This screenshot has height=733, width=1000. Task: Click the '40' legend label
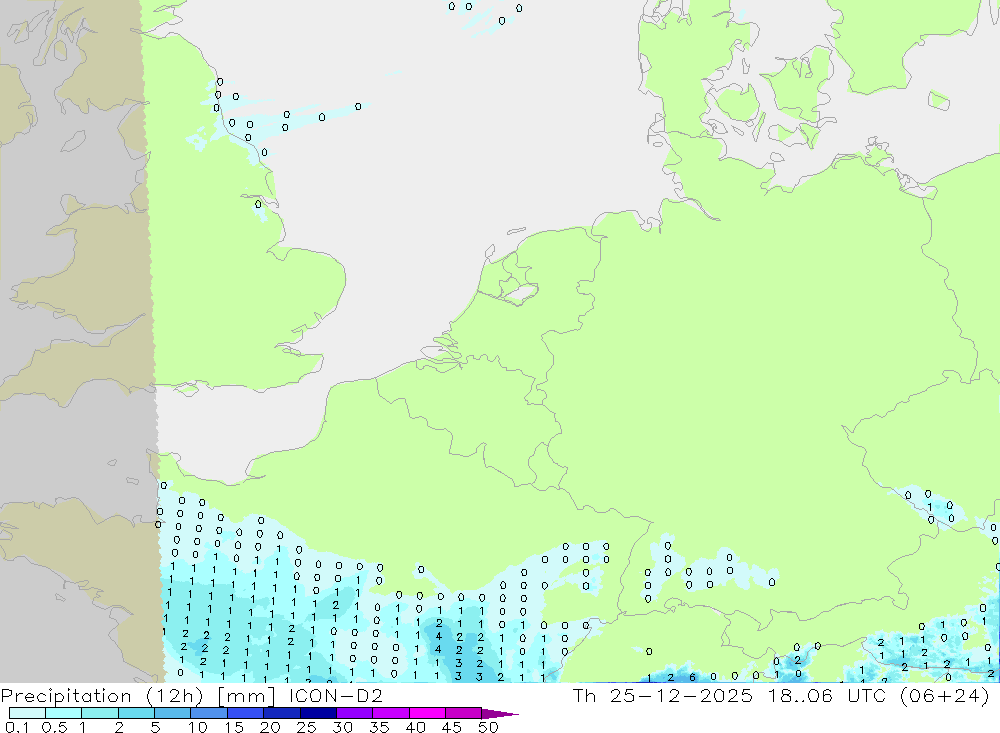(x=416, y=727)
